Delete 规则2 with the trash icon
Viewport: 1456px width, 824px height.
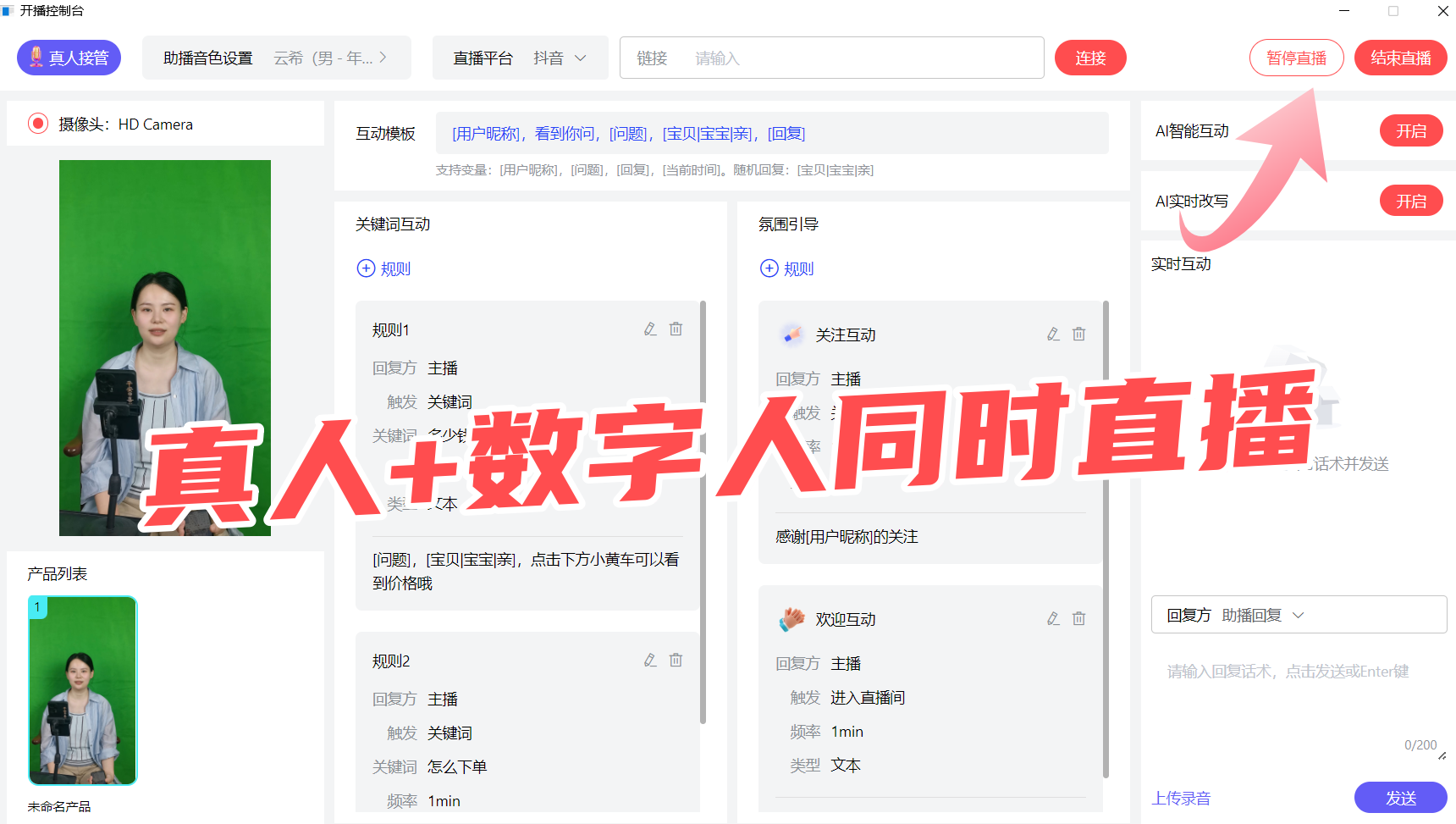click(676, 660)
